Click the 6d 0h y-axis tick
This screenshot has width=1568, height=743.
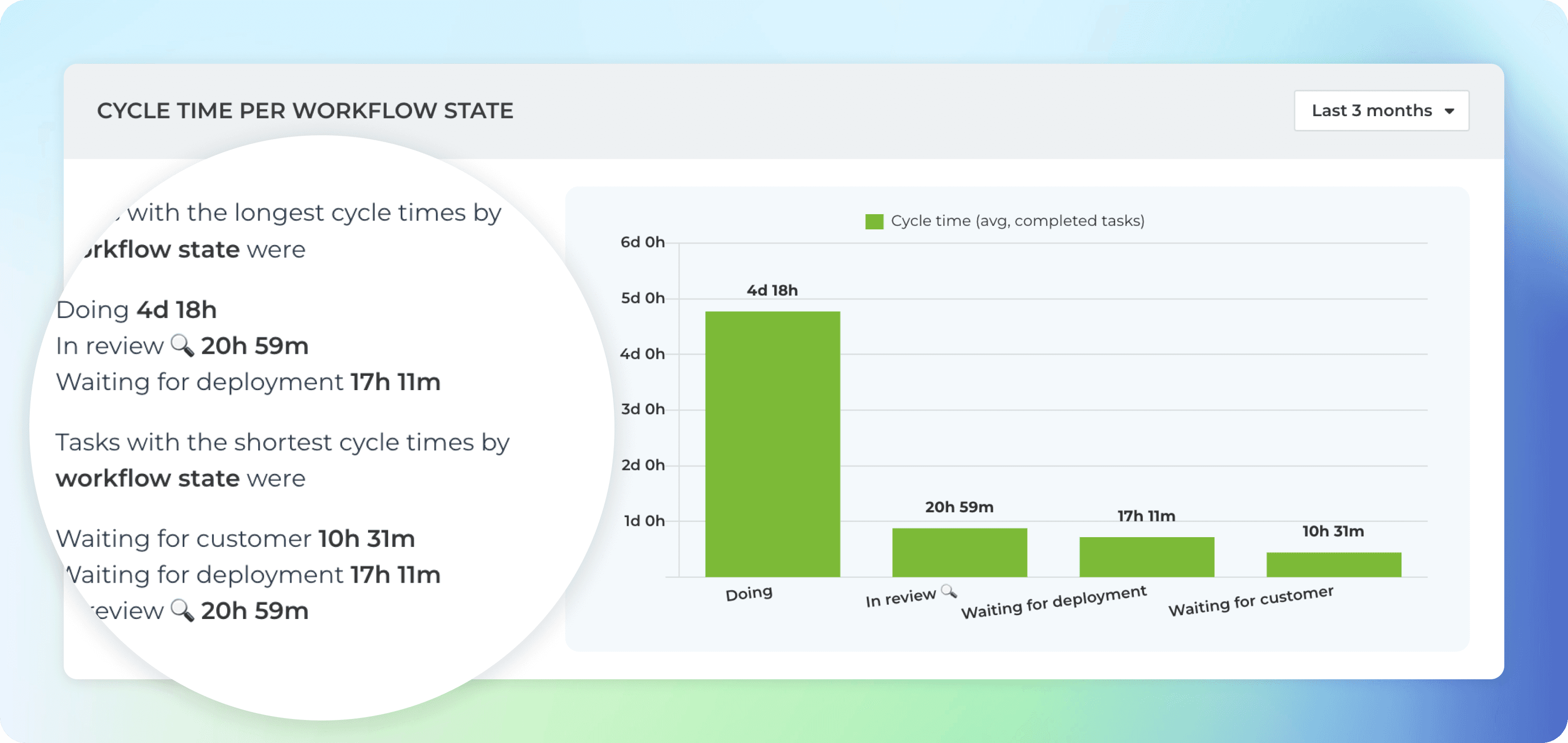(642, 242)
